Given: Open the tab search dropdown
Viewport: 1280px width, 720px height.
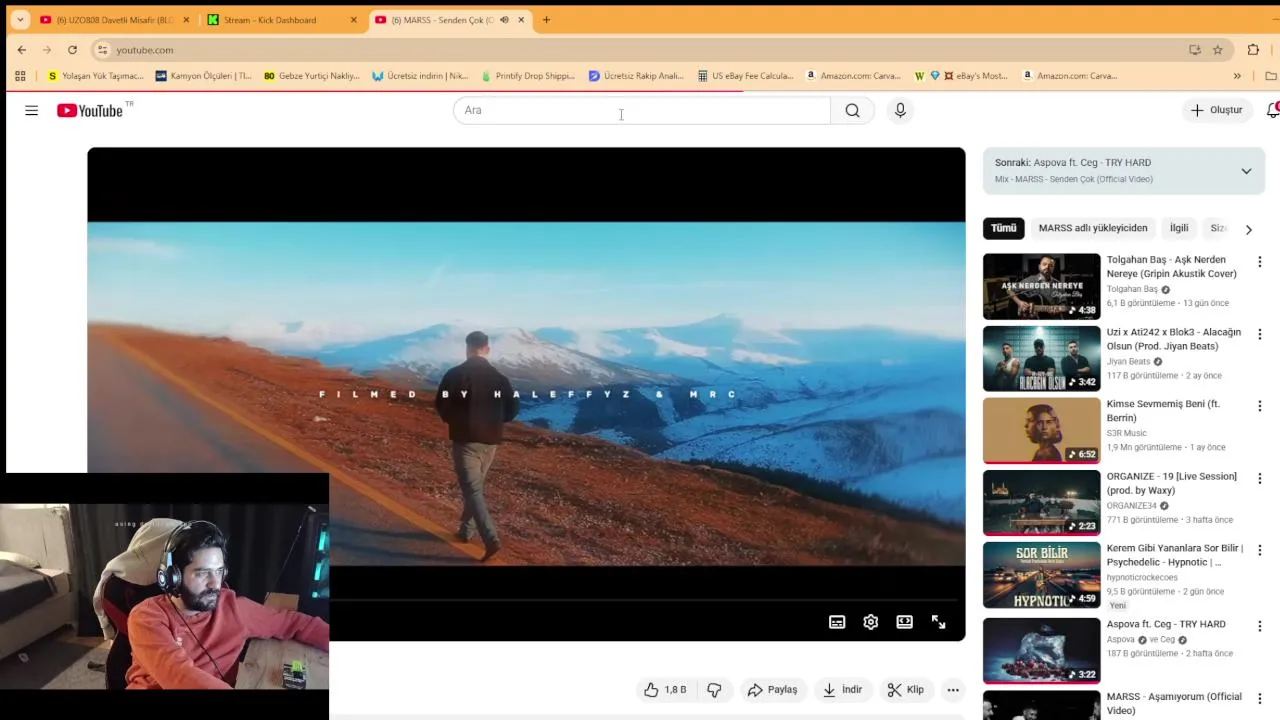Looking at the screenshot, I should tap(20, 20).
